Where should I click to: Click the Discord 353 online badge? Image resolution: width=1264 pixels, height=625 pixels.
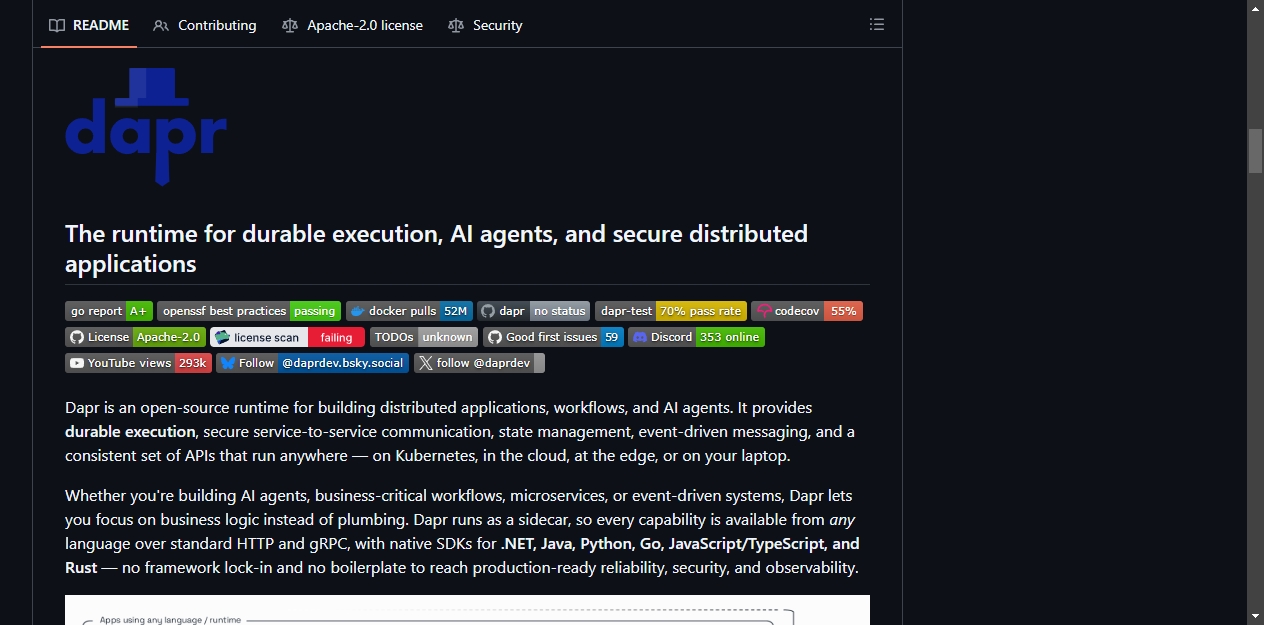pyautogui.click(x=696, y=337)
